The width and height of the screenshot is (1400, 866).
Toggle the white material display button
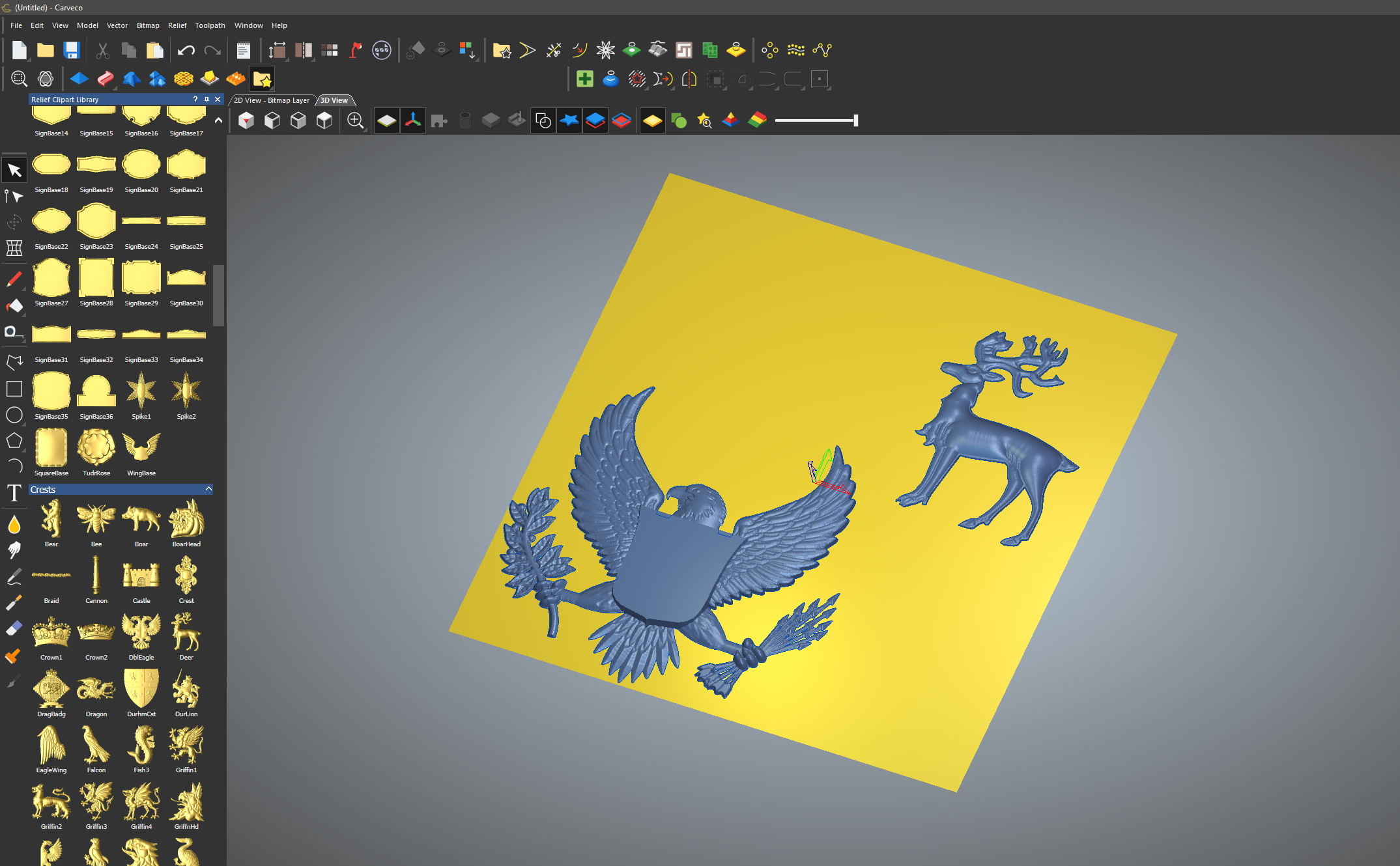point(386,120)
